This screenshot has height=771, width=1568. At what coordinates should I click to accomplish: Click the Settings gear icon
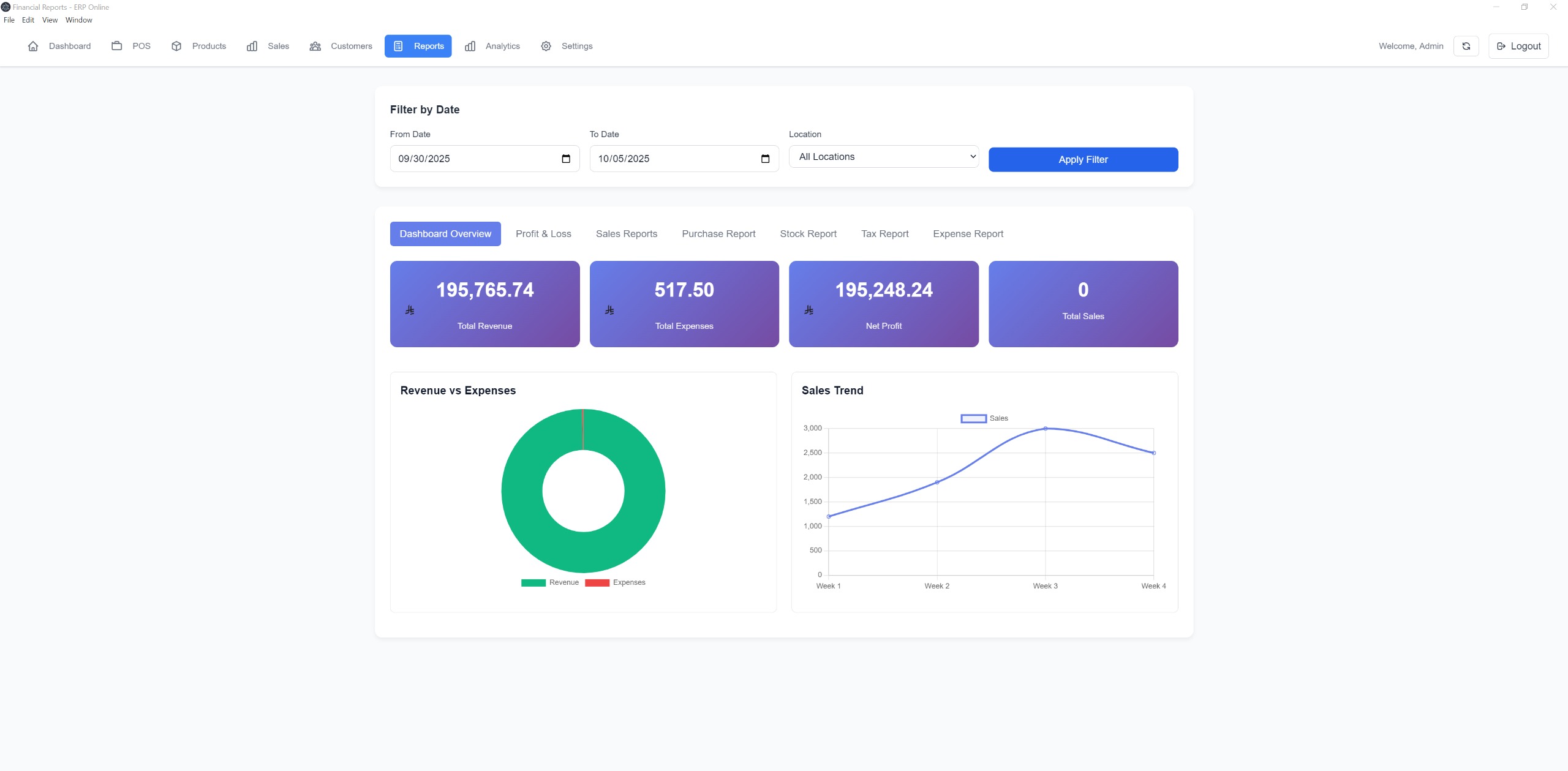coord(546,46)
